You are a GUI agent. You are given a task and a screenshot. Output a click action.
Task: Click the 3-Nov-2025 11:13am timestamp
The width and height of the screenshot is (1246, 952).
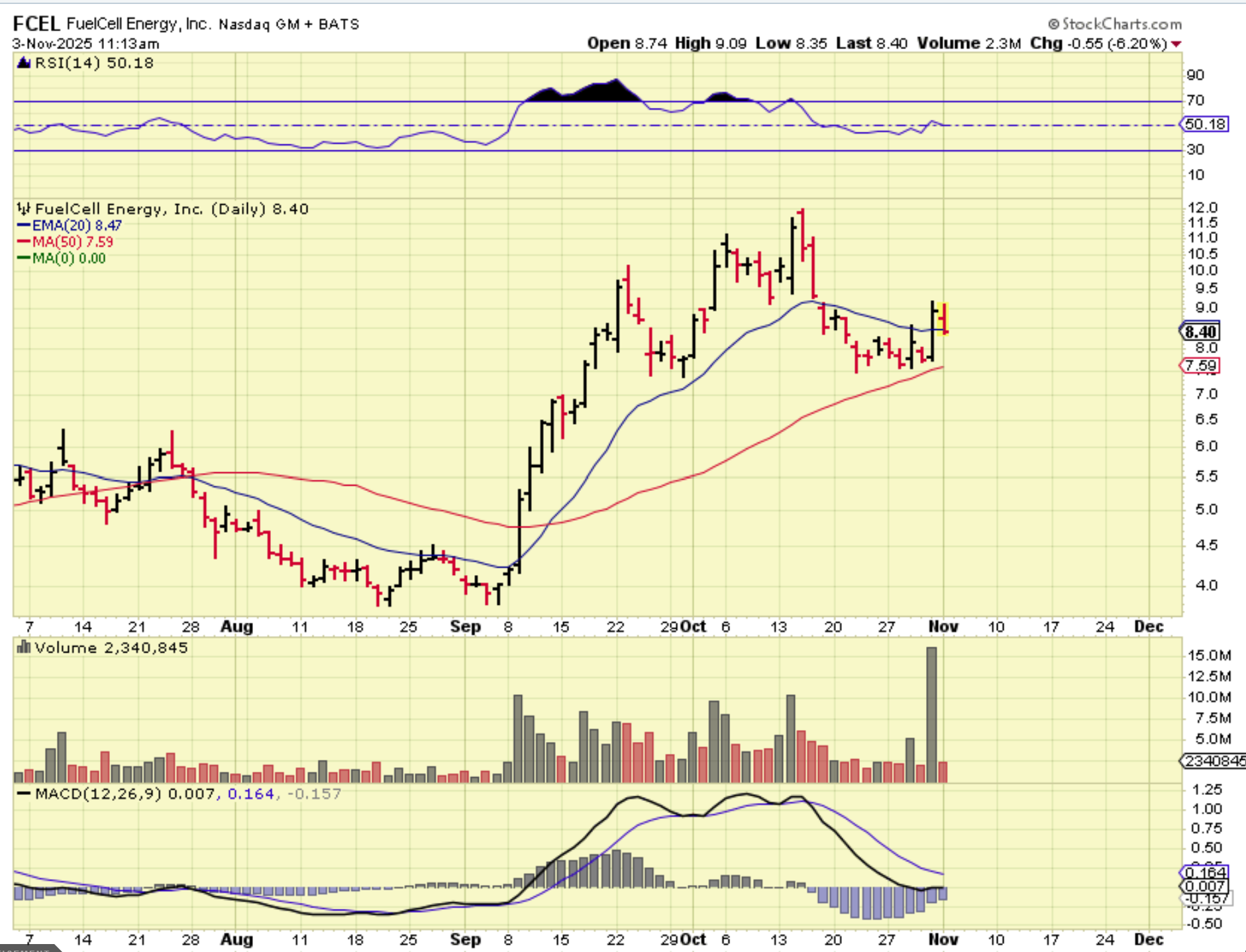point(85,44)
